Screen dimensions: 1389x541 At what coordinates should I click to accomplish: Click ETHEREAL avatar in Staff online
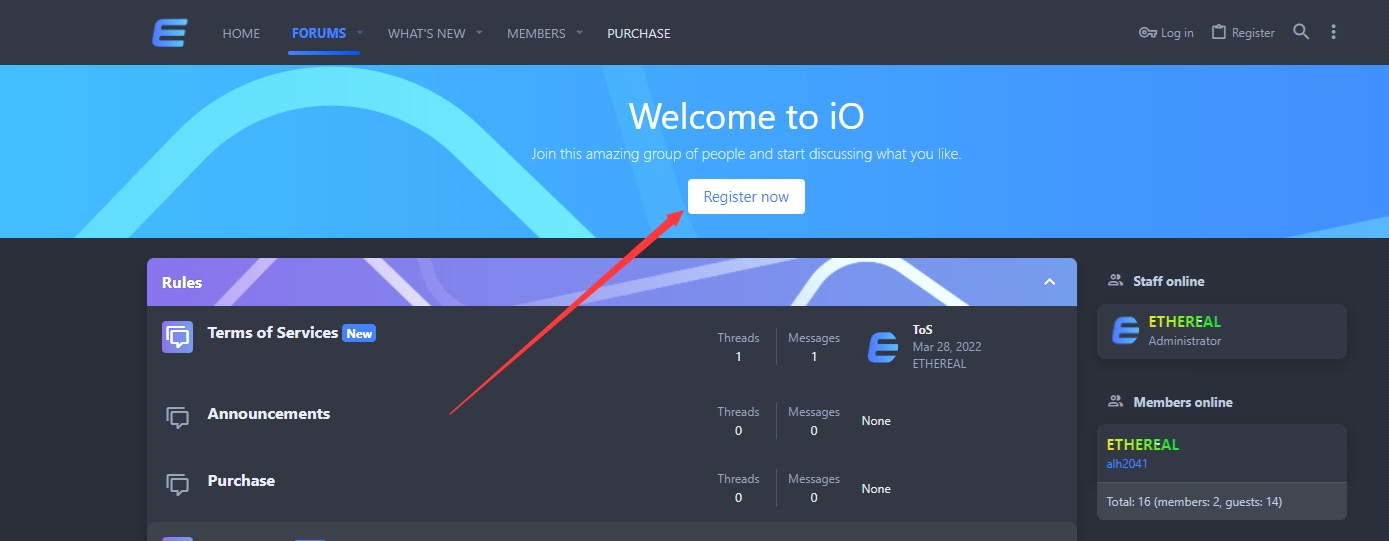1126,331
